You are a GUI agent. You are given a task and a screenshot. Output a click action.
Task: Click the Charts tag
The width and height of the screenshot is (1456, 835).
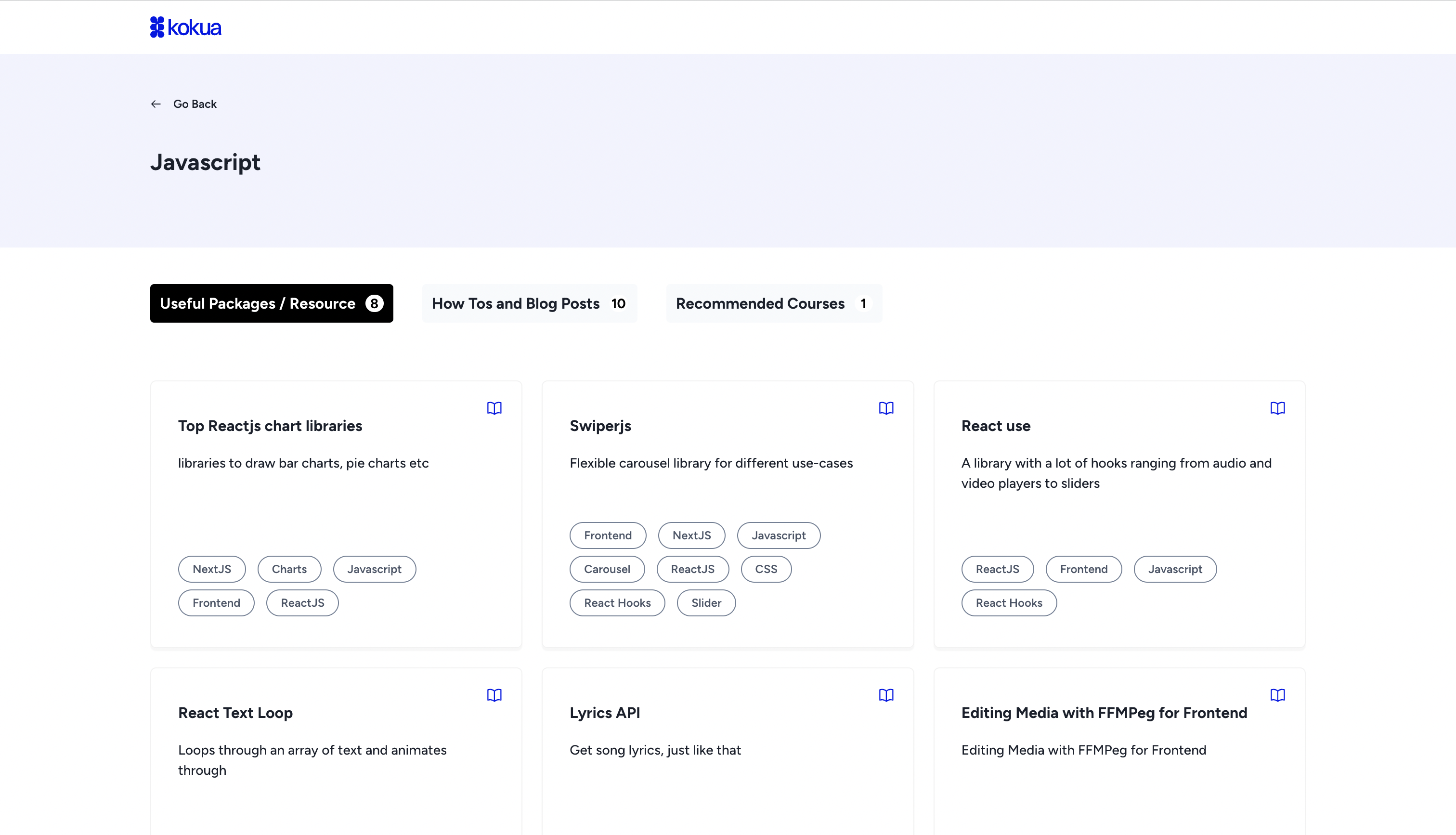289,569
